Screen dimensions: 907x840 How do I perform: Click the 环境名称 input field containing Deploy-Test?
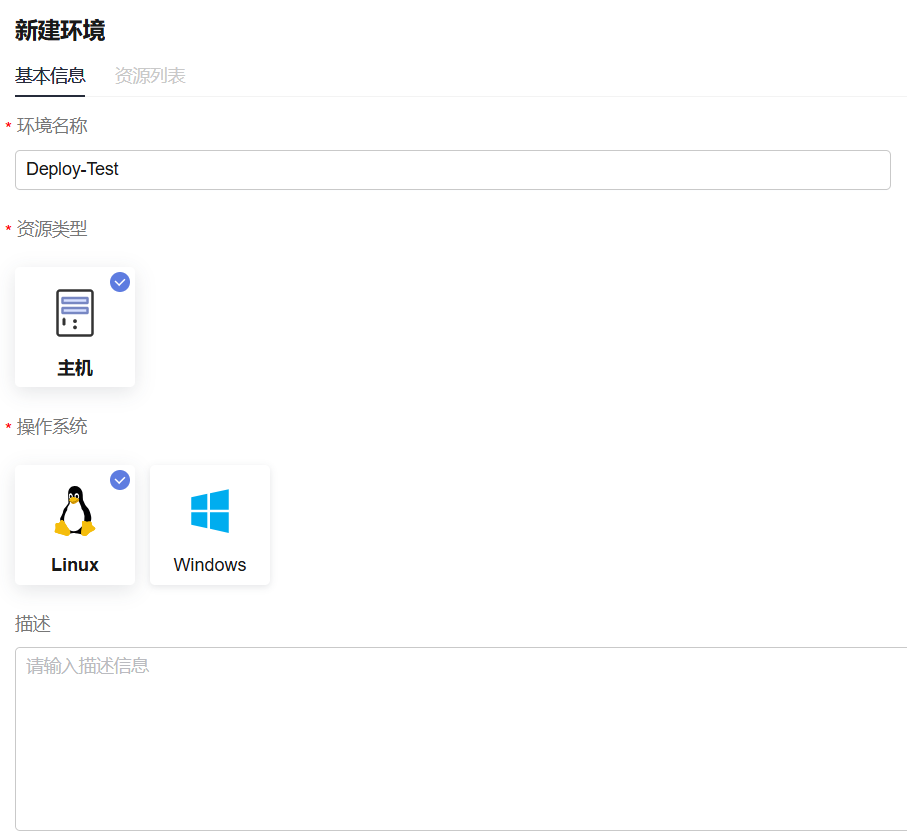click(452, 170)
